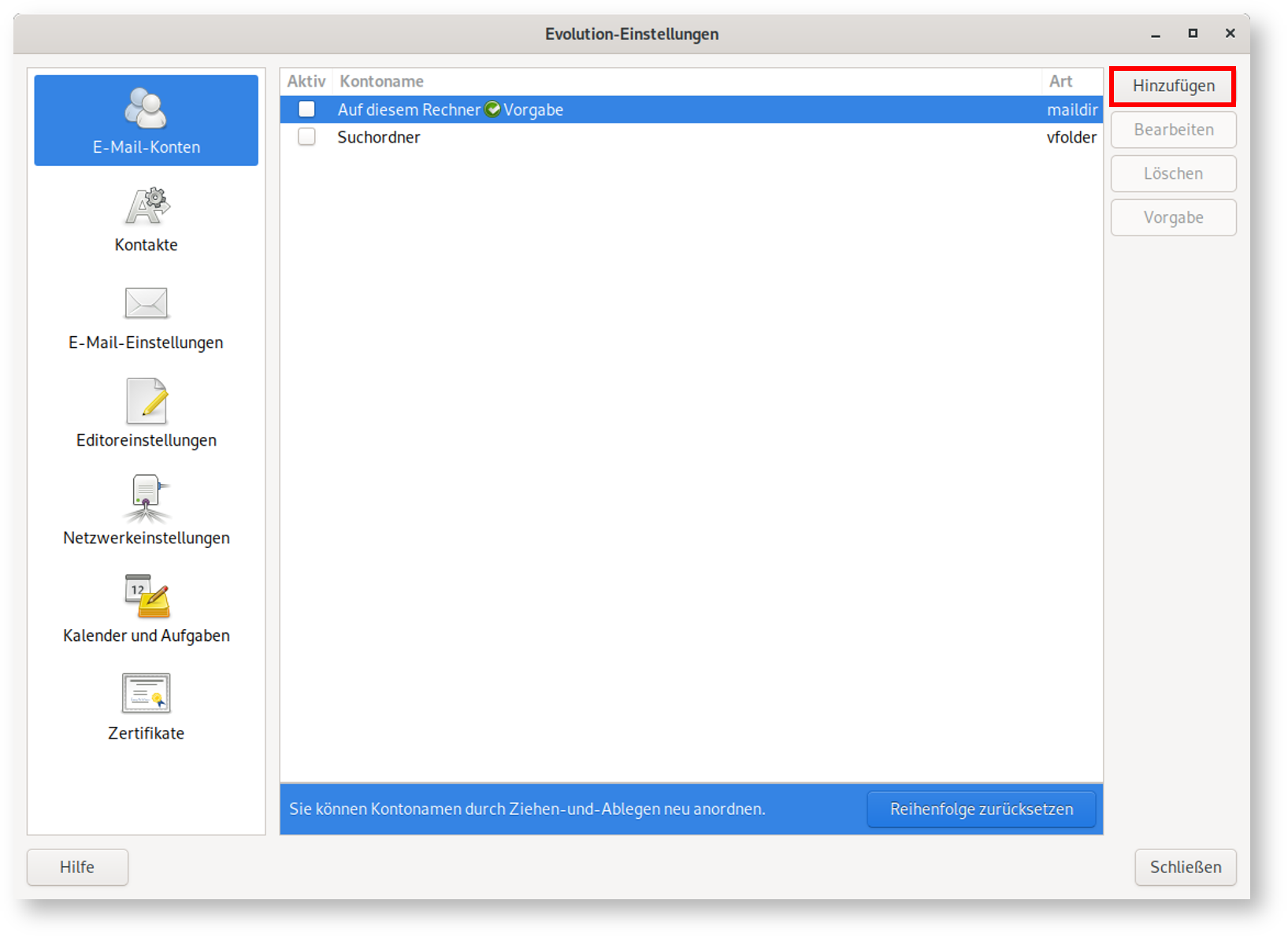Toggle the Suchordner active checkbox
Screen dimensions: 1288x937
[x=306, y=137]
